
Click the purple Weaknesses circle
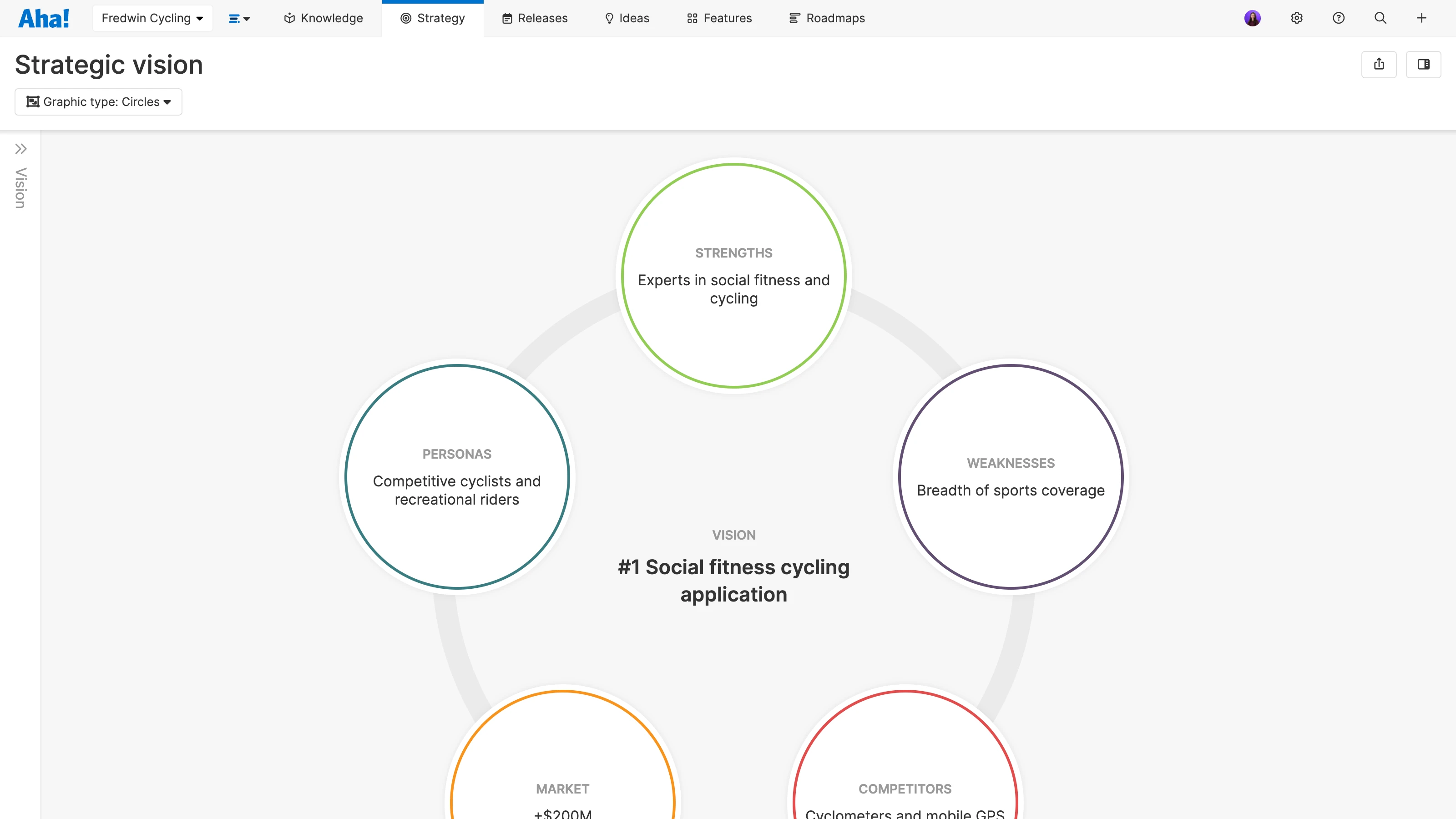(x=1010, y=477)
